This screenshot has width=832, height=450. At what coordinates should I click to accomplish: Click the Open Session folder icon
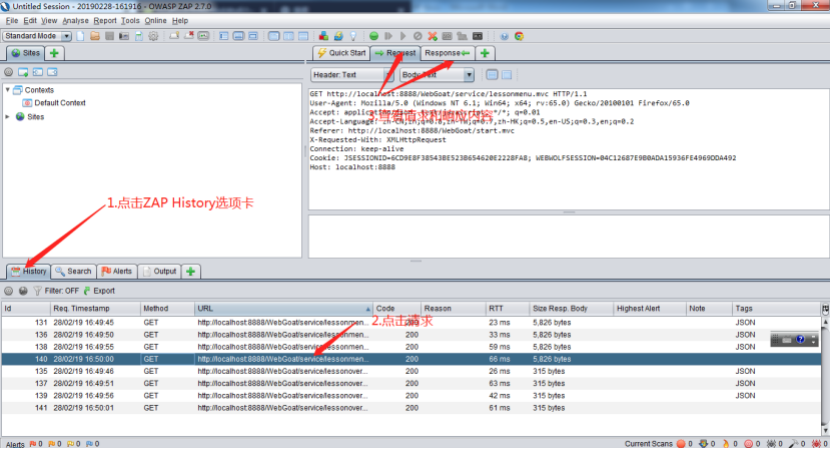[95, 36]
